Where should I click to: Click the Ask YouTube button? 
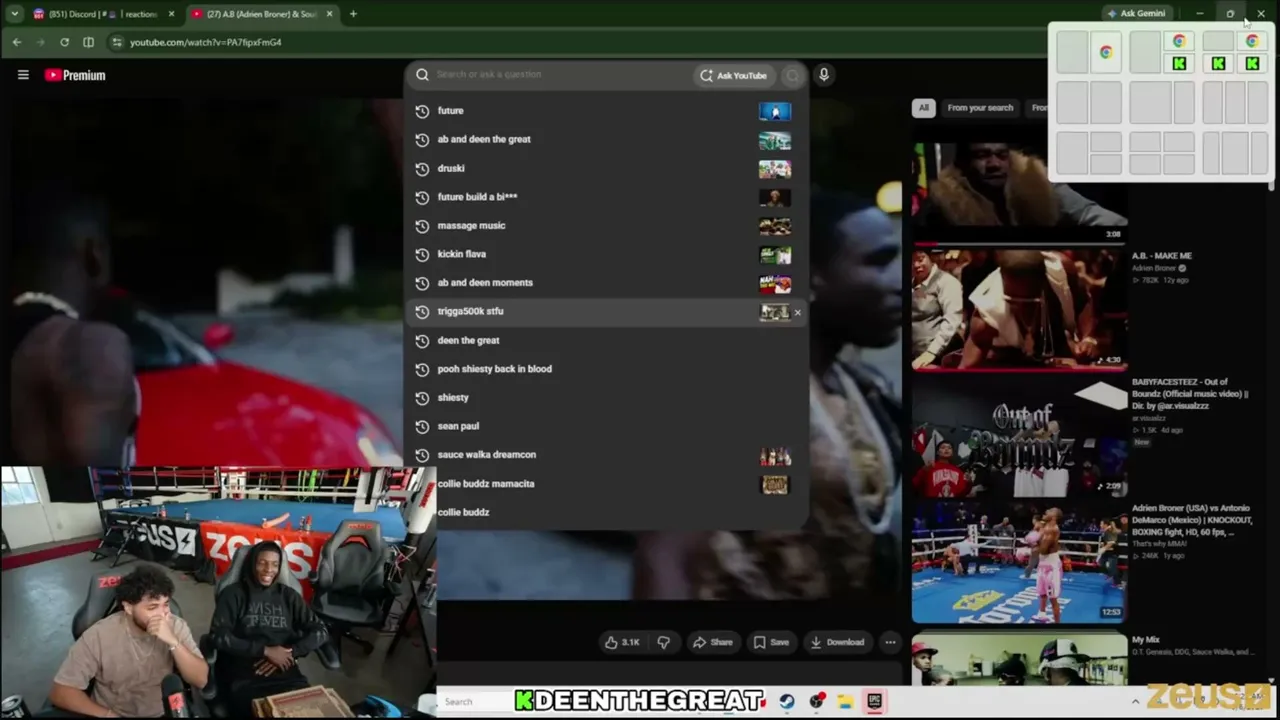point(733,75)
